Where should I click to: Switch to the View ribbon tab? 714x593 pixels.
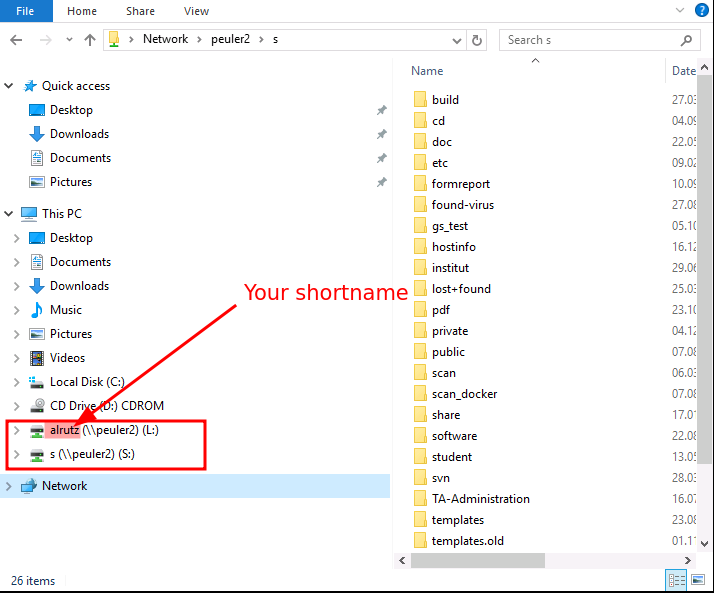pyautogui.click(x=196, y=11)
